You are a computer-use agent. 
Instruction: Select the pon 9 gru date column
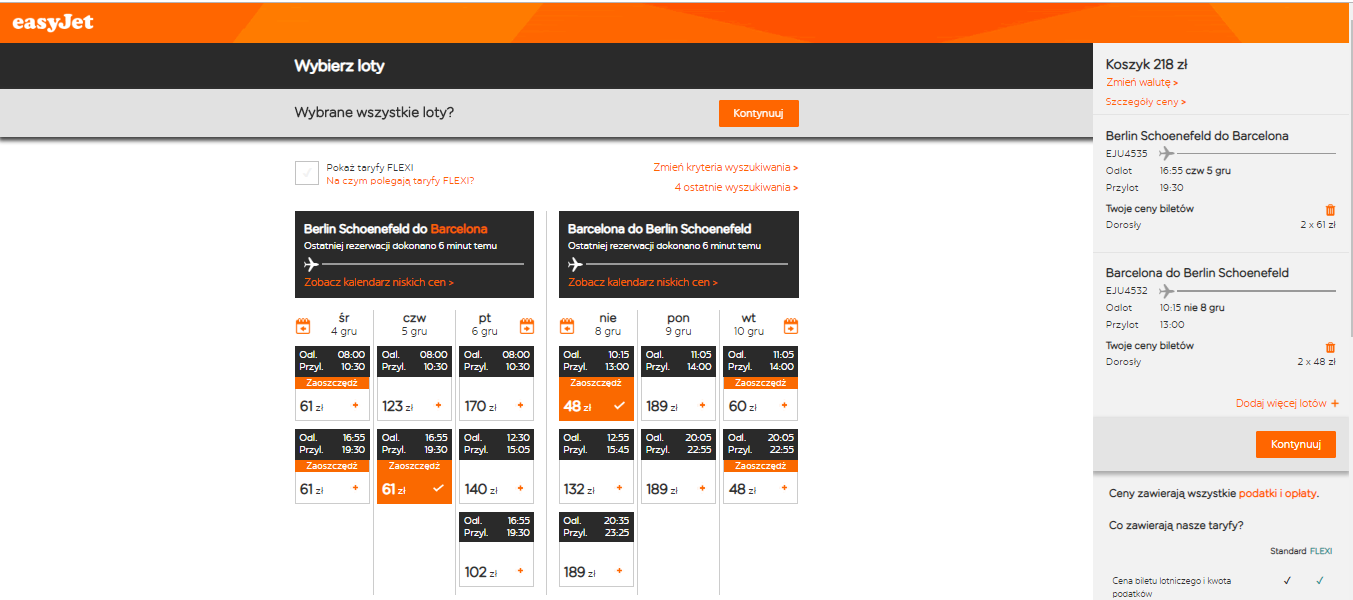[x=678, y=324]
